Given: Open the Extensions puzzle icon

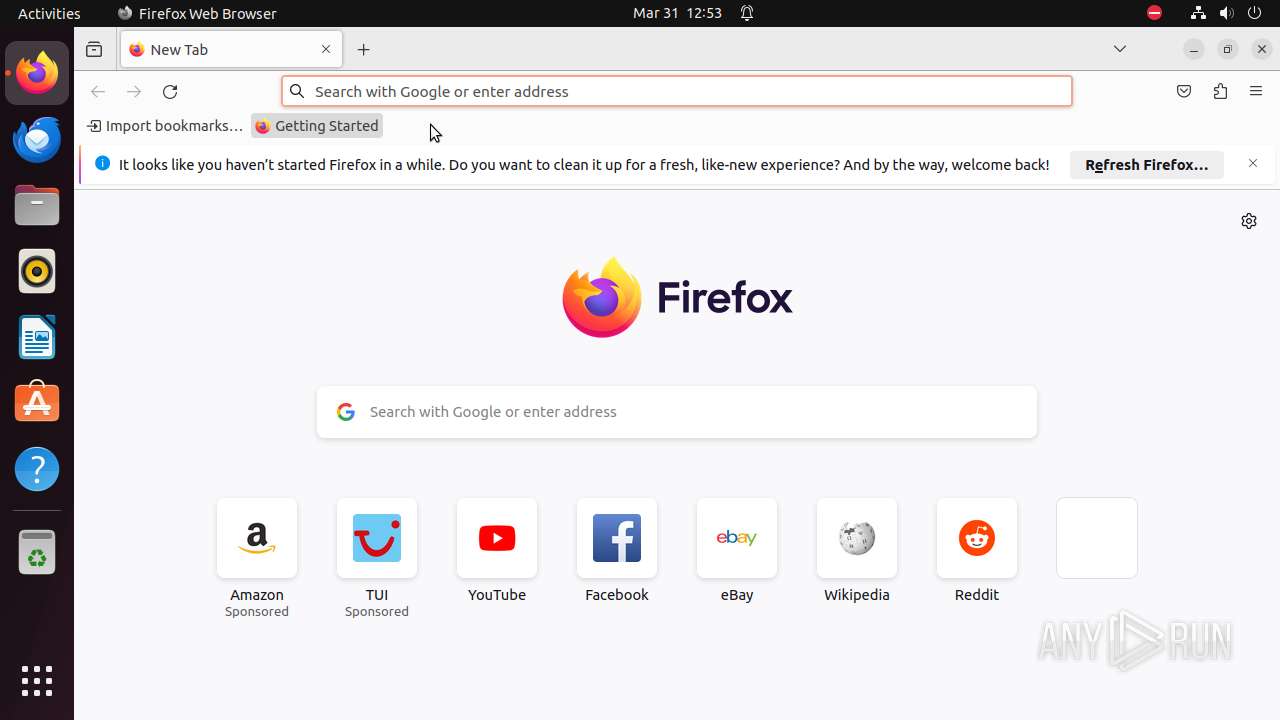Looking at the screenshot, I should (x=1220, y=91).
